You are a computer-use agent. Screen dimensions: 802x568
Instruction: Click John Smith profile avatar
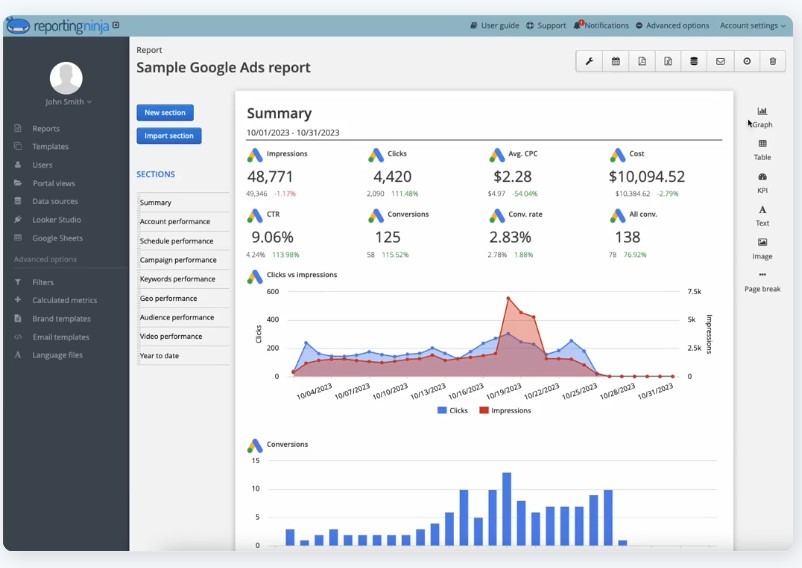coord(66,78)
